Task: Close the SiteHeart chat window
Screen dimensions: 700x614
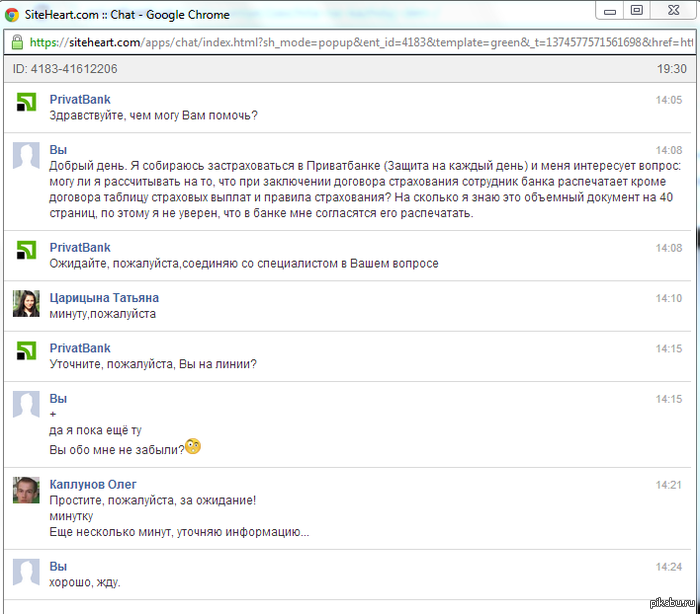Action: coord(673,10)
